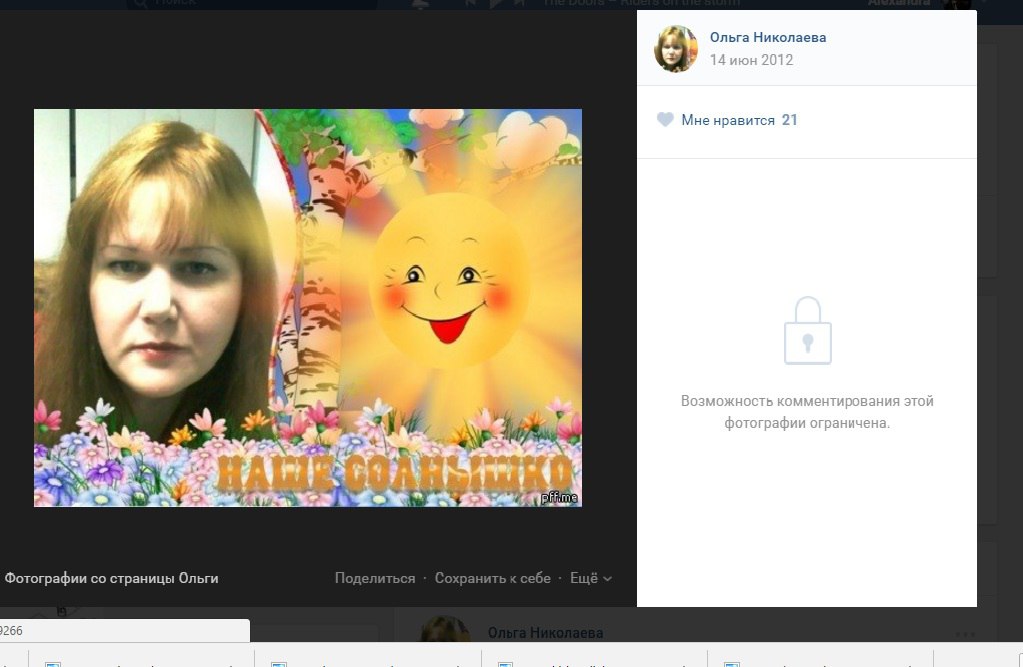Click Ольга's avatar in photo panel
Viewport: 1023px width, 667px height.
(x=676, y=49)
